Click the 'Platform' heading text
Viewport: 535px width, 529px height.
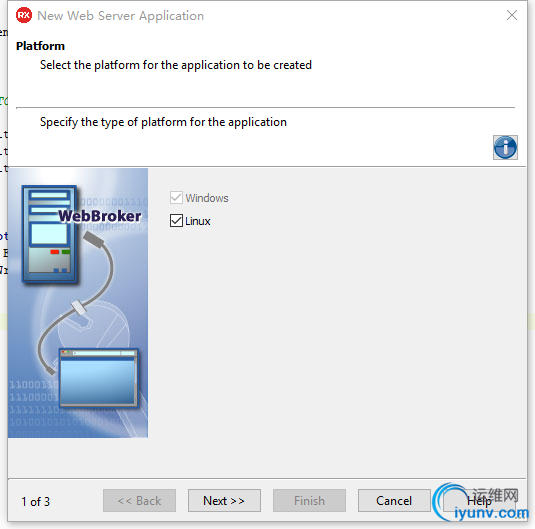click(x=40, y=46)
